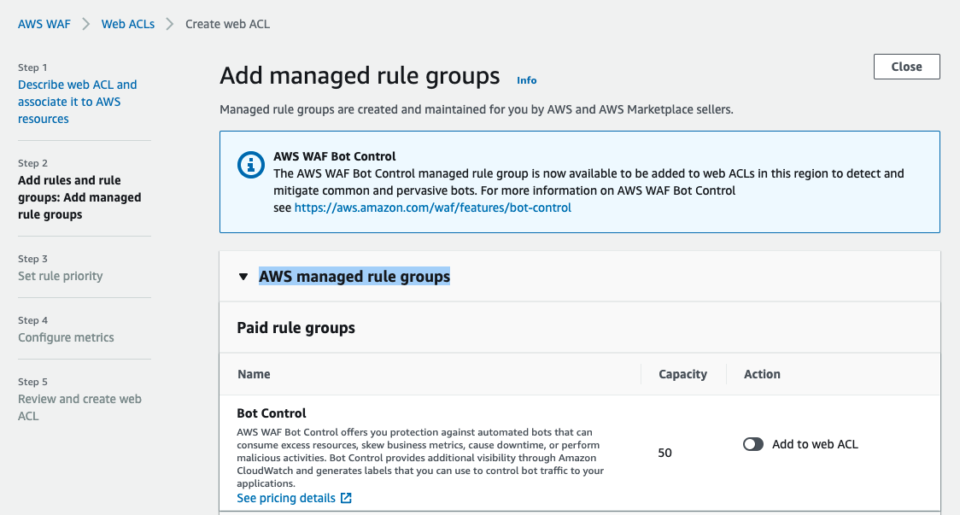
Task: Select Step 4 Configure metrics
Action: click(x=66, y=337)
